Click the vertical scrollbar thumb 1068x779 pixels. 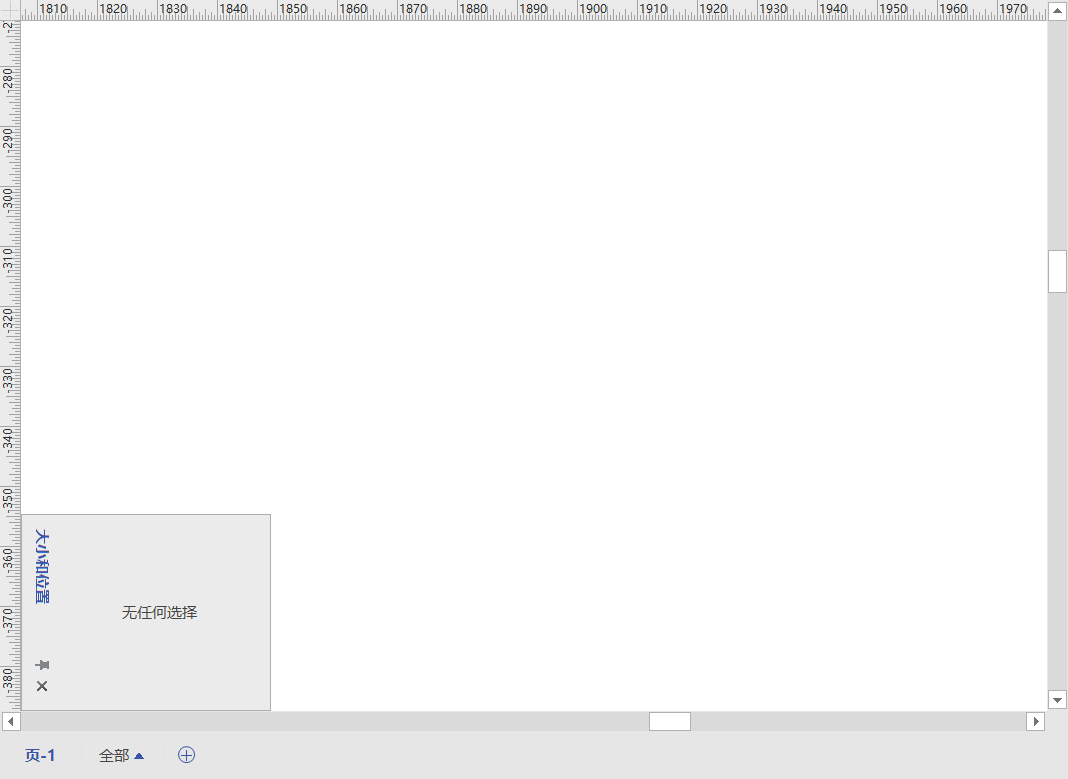click(1057, 271)
